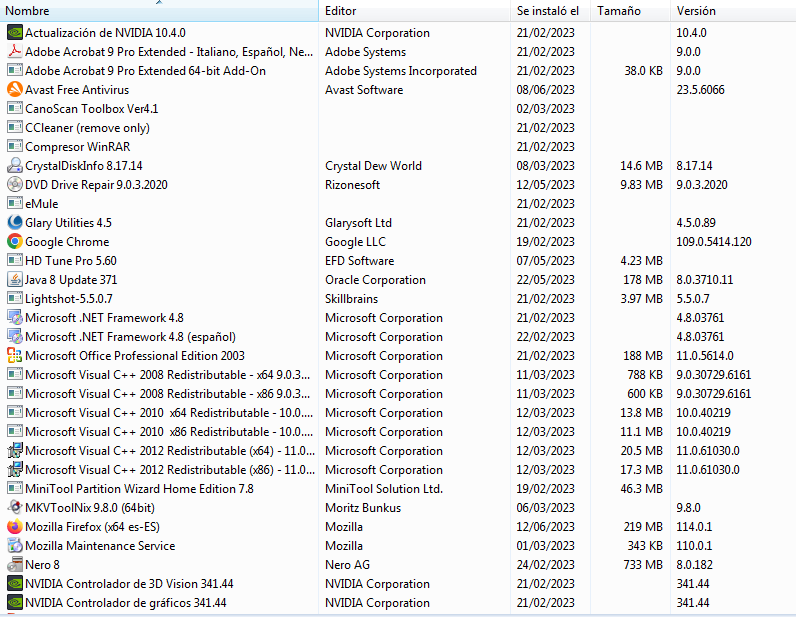The image size is (796, 617).
Task: Sort by the Versión column header
Action: (733, 11)
